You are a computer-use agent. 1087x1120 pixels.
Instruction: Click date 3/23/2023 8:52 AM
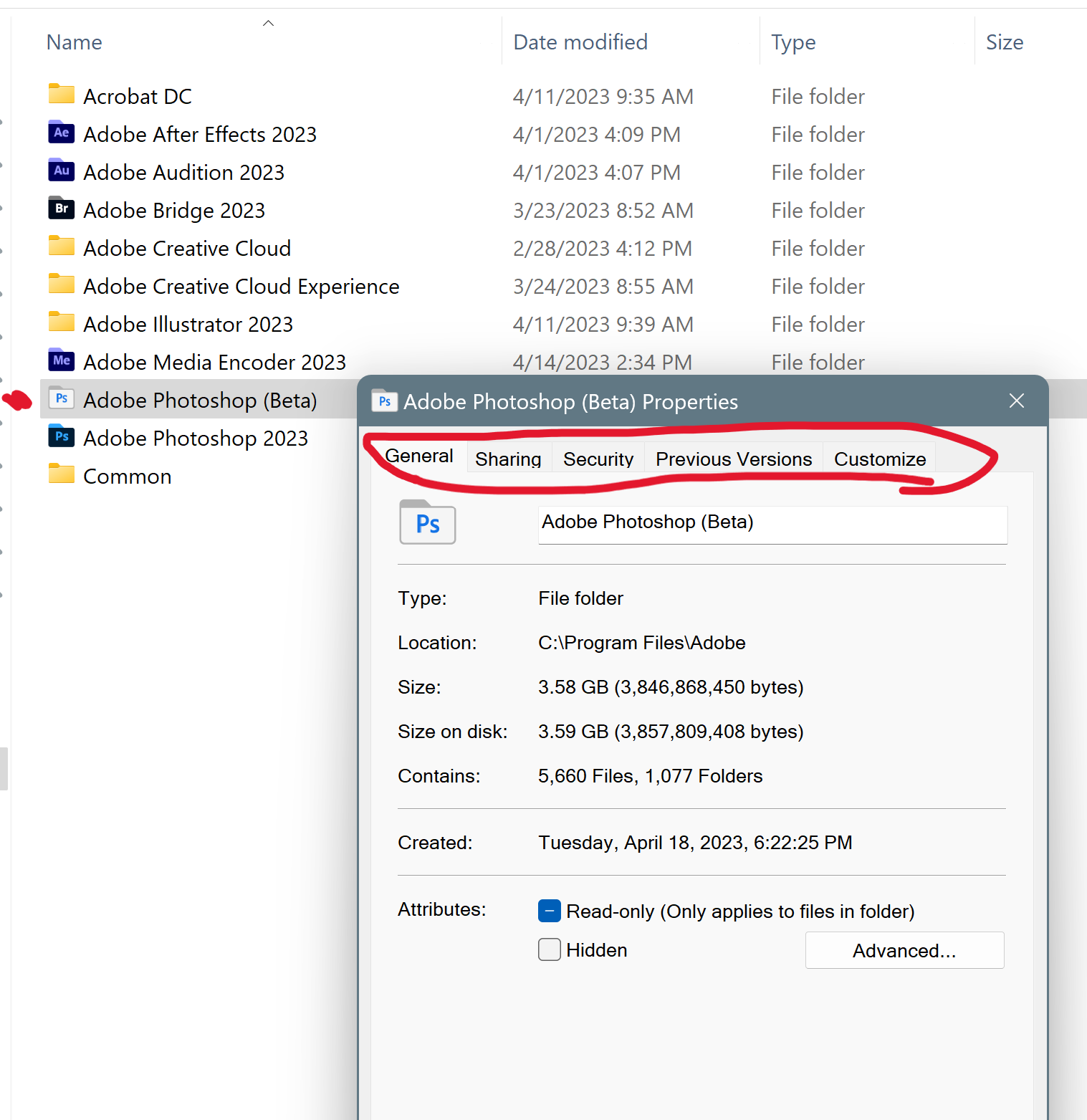(x=603, y=210)
